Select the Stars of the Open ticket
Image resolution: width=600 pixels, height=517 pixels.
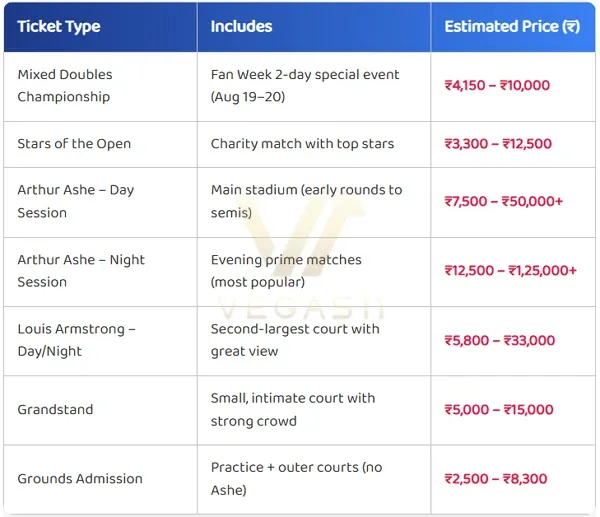74,144
